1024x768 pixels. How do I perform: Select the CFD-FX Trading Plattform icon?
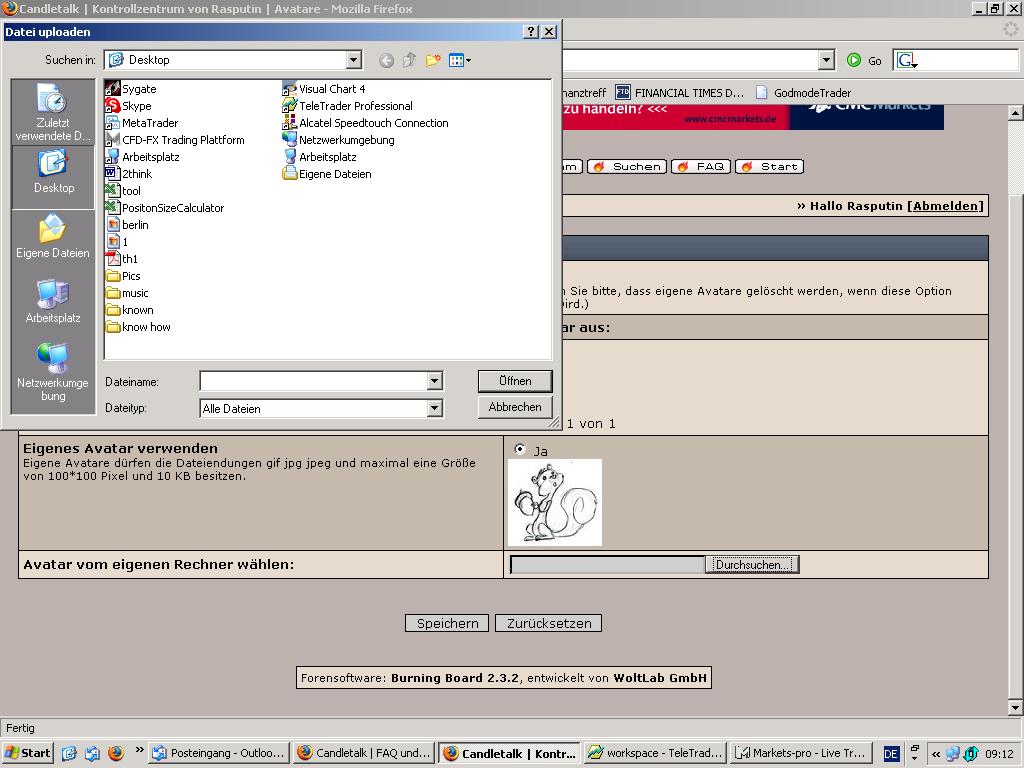pyautogui.click(x=113, y=140)
